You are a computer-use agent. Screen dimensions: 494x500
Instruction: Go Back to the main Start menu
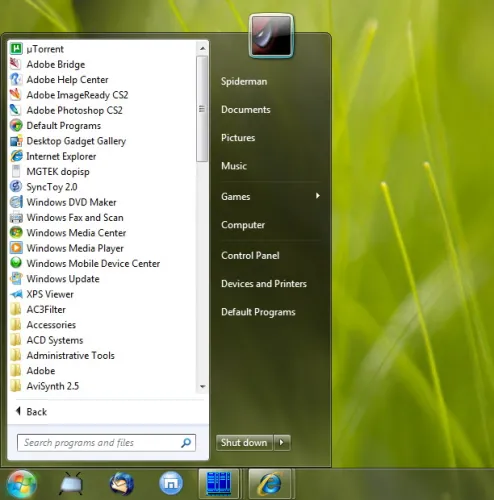[x=32, y=412]
